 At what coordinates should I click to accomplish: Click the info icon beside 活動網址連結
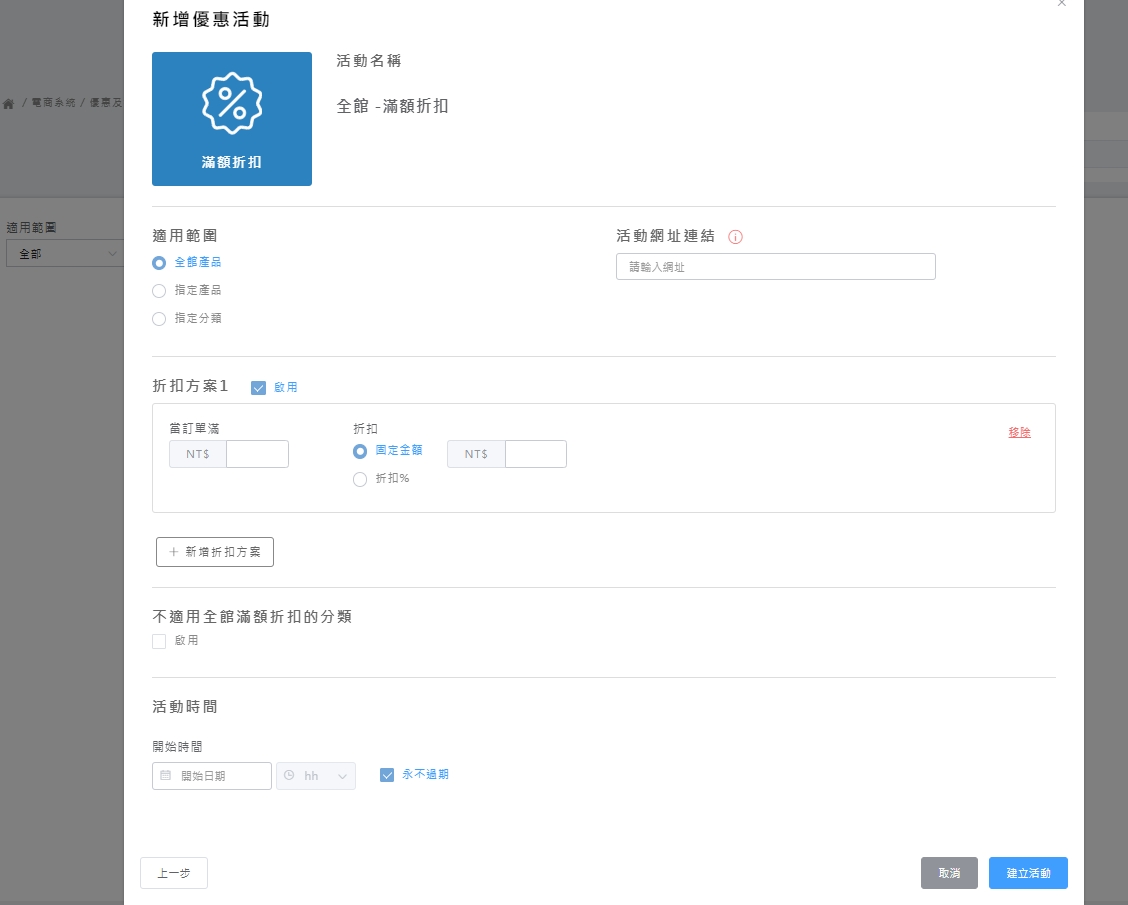click(x=735, y=237)
